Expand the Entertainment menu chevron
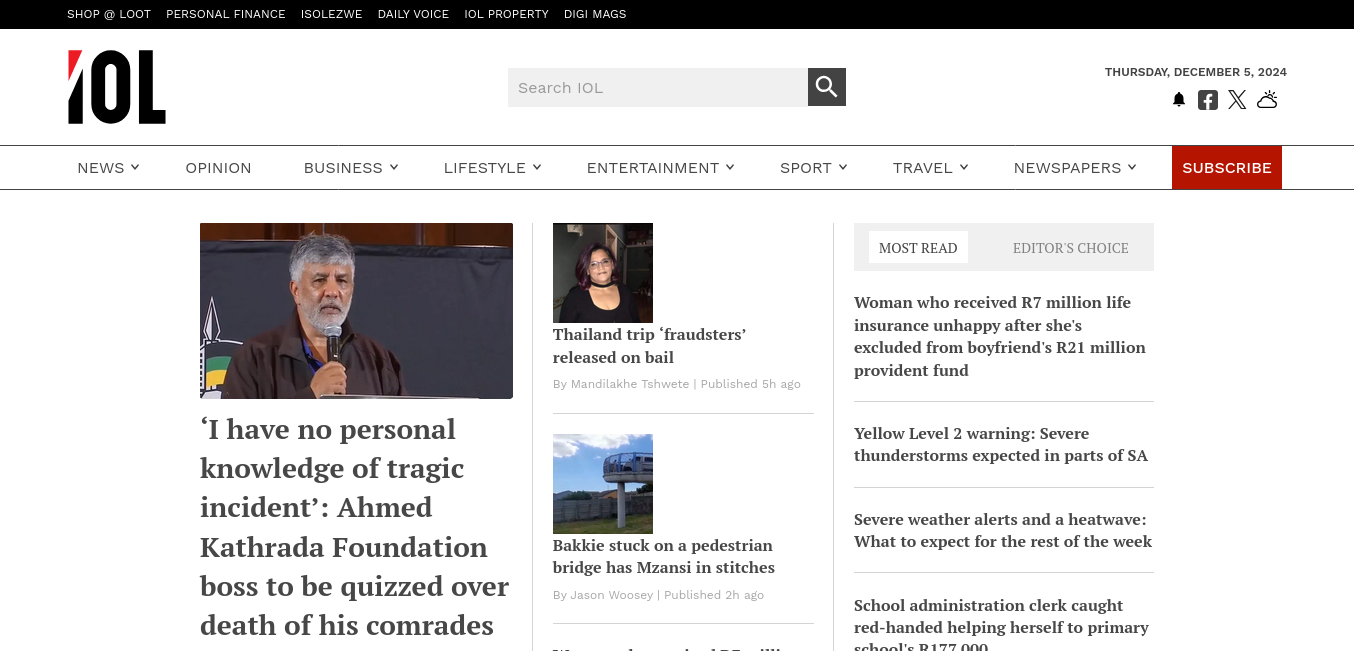1366x651 pixels. (x=730, y=167)
